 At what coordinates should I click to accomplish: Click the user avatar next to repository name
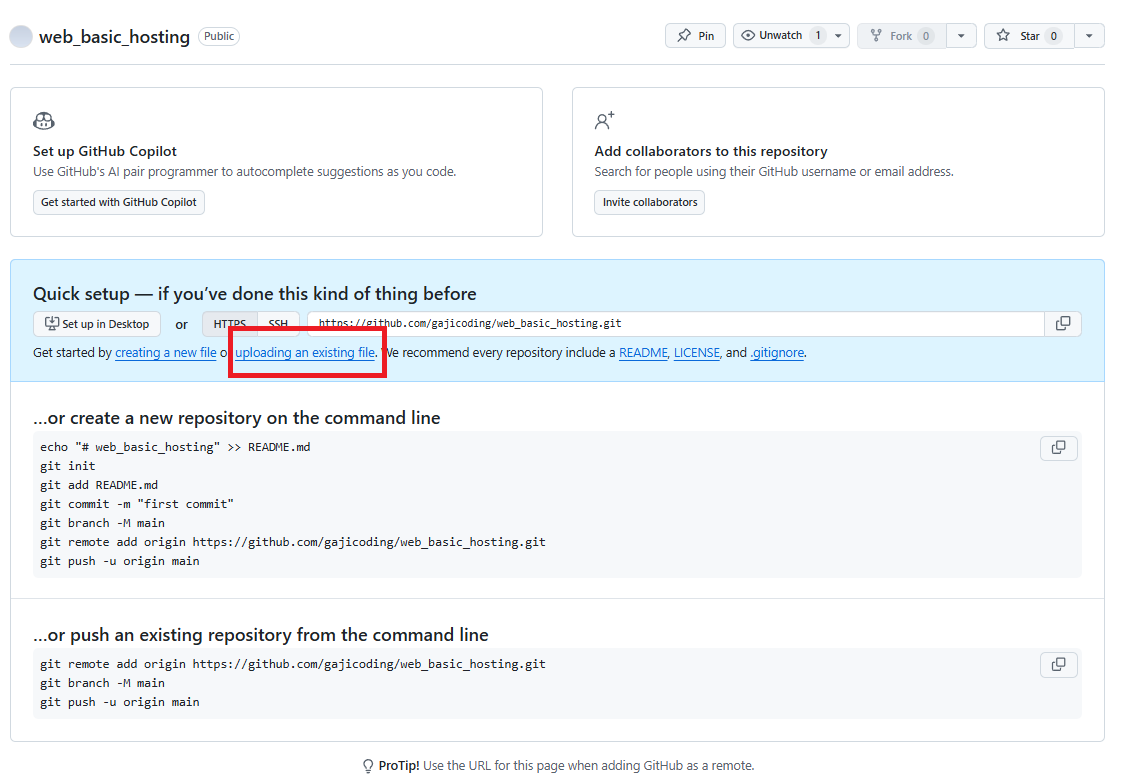coord(21,36)
